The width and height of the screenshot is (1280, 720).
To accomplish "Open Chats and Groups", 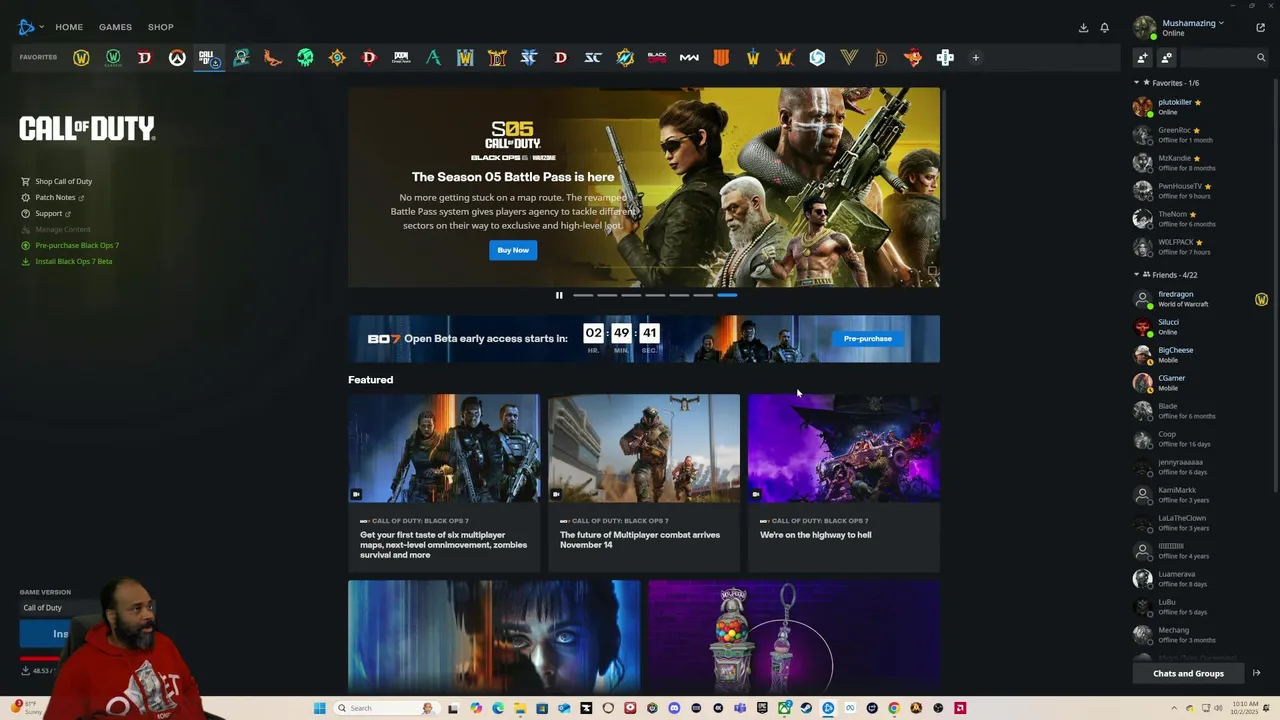I will click(x=1188, y=673).
